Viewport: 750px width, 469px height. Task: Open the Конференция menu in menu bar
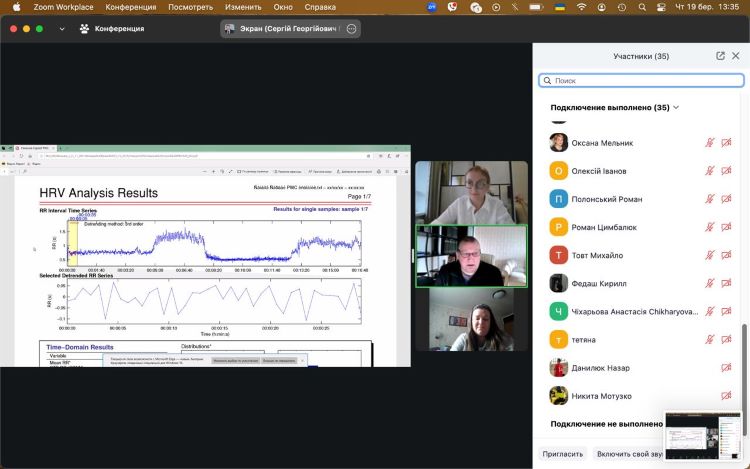131,7
